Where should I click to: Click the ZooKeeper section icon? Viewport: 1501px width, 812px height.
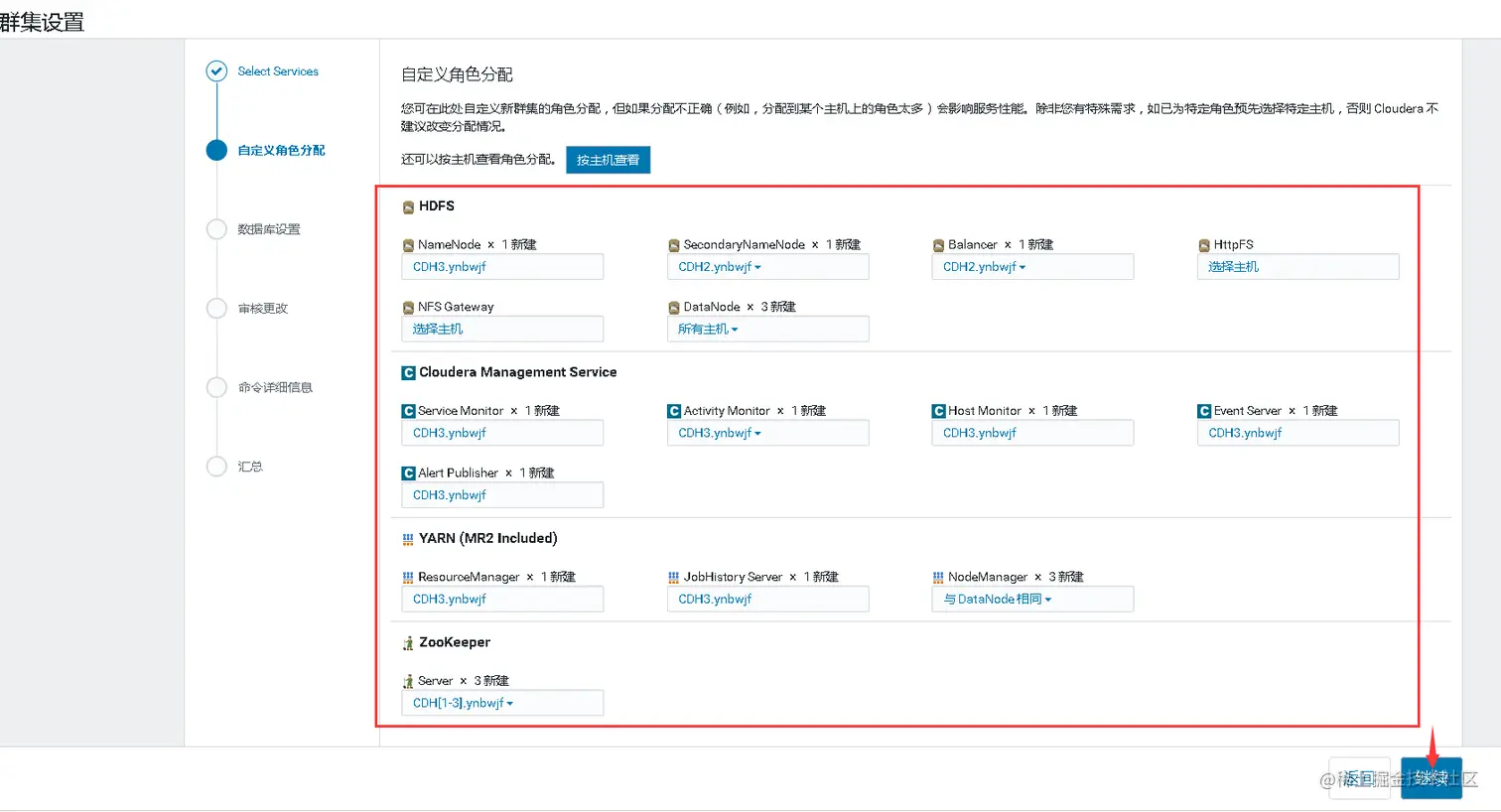(x=408, y=643)
